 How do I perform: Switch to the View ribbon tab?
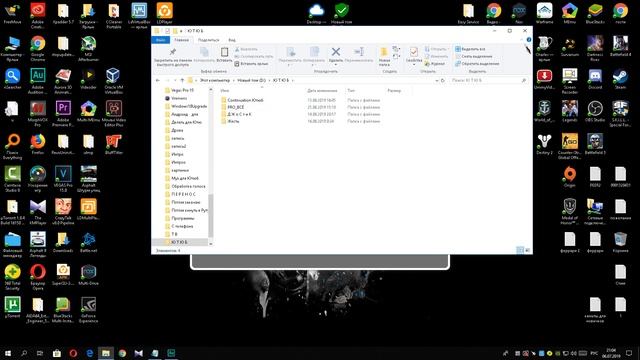tap(232, 40)
